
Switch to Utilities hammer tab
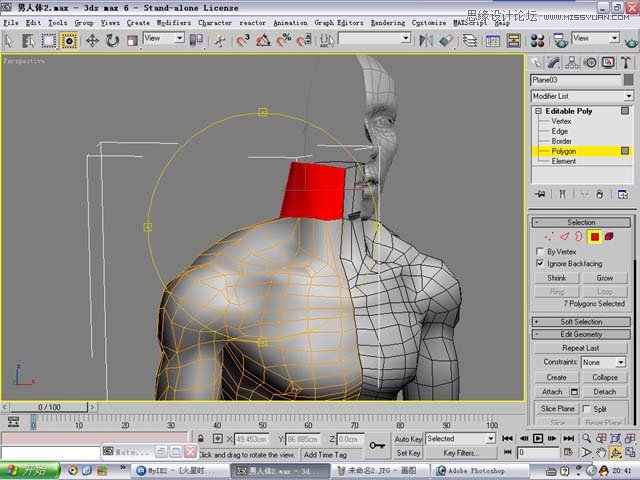coord(626,62)
